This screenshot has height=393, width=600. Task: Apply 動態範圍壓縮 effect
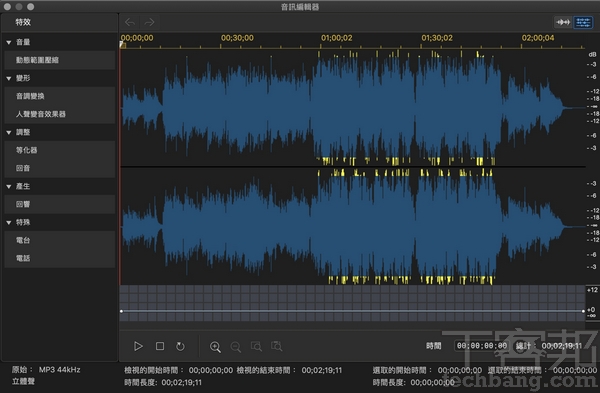click(60, 60)
